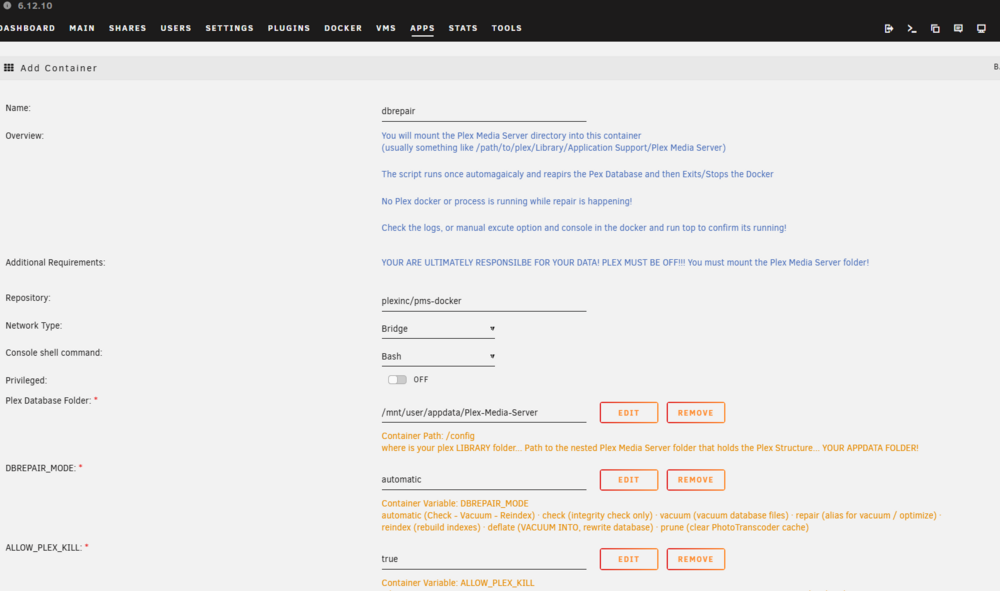This screenshot has height=591, width=1000.
Task: Go to the Dashboard menu
Action: (x=27, y=28)
